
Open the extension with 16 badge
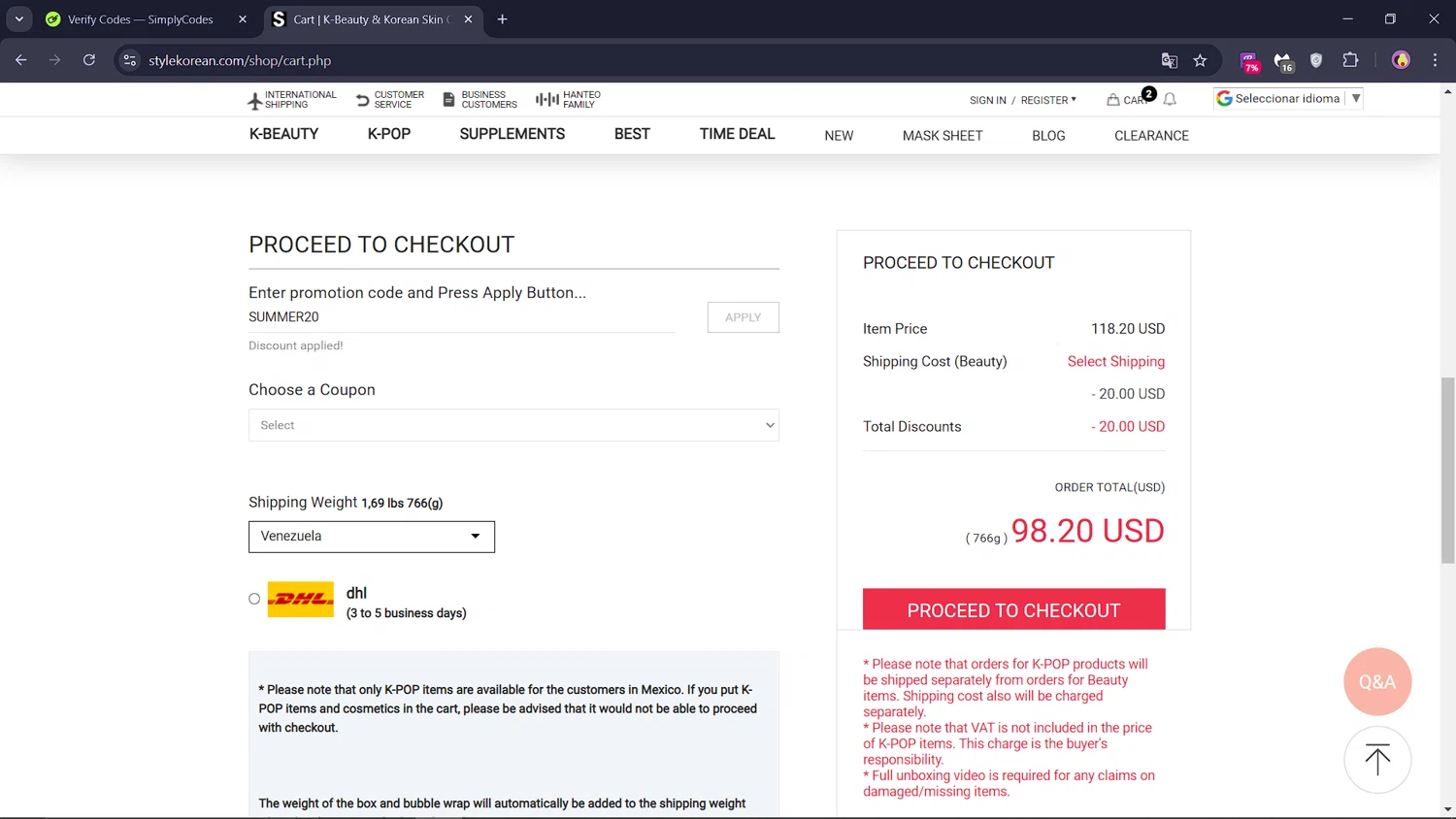pyautogui.click(x=1283, y=61)
